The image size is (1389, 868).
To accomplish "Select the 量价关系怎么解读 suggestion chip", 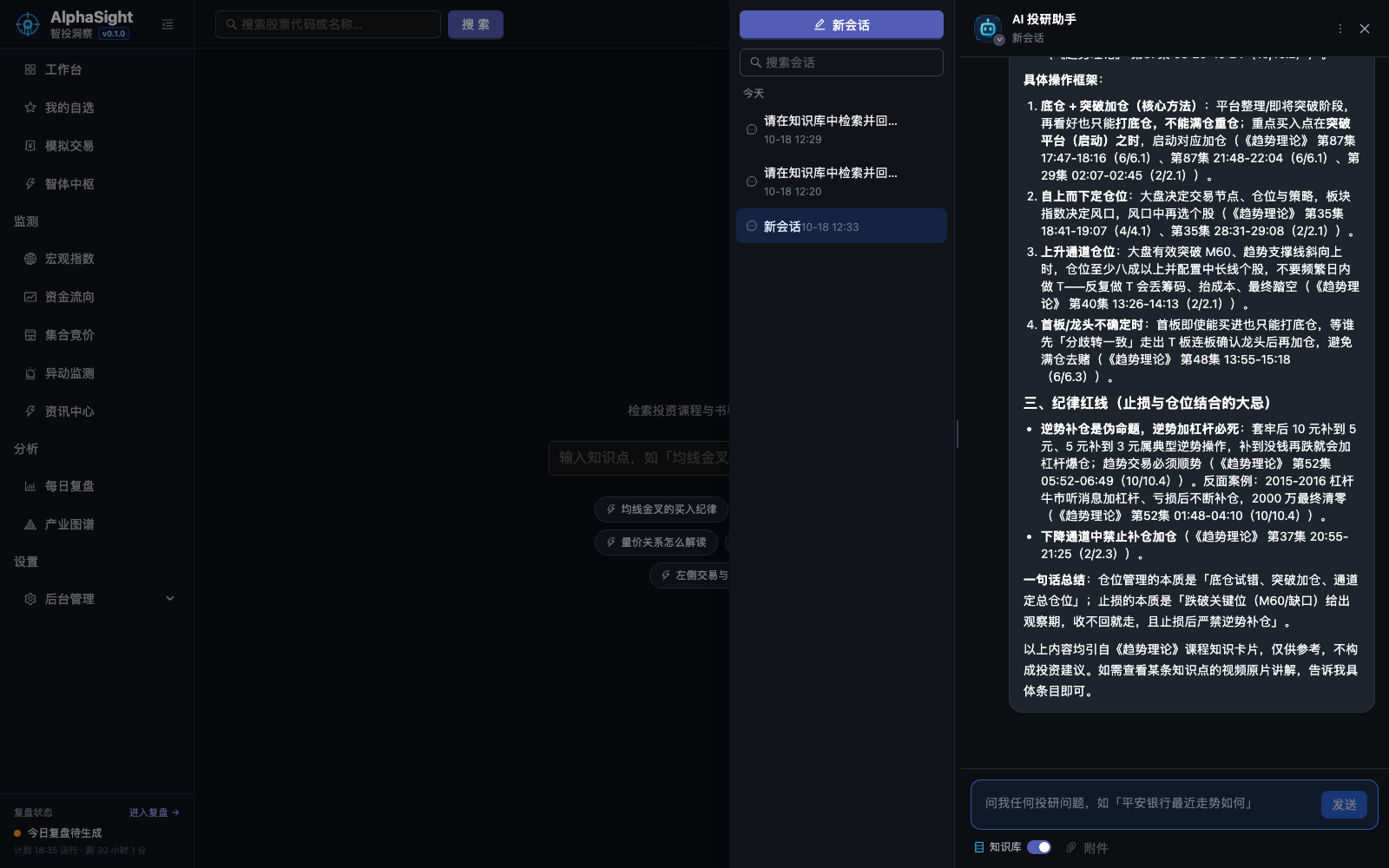I will pyautogui.click(x=656, y=542).
